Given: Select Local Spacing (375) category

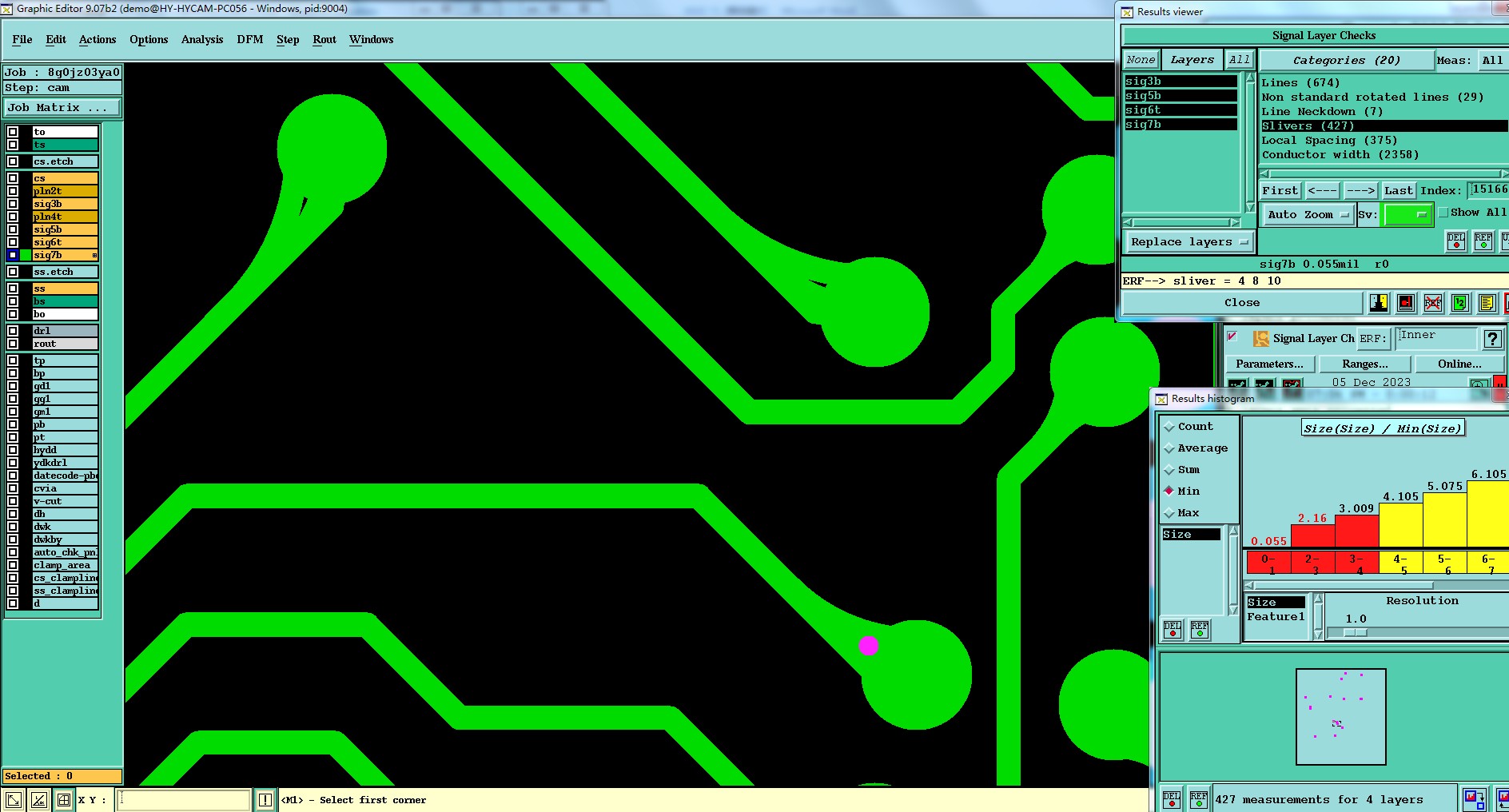Looking at the screenshot, I should tap(1329, 141).
